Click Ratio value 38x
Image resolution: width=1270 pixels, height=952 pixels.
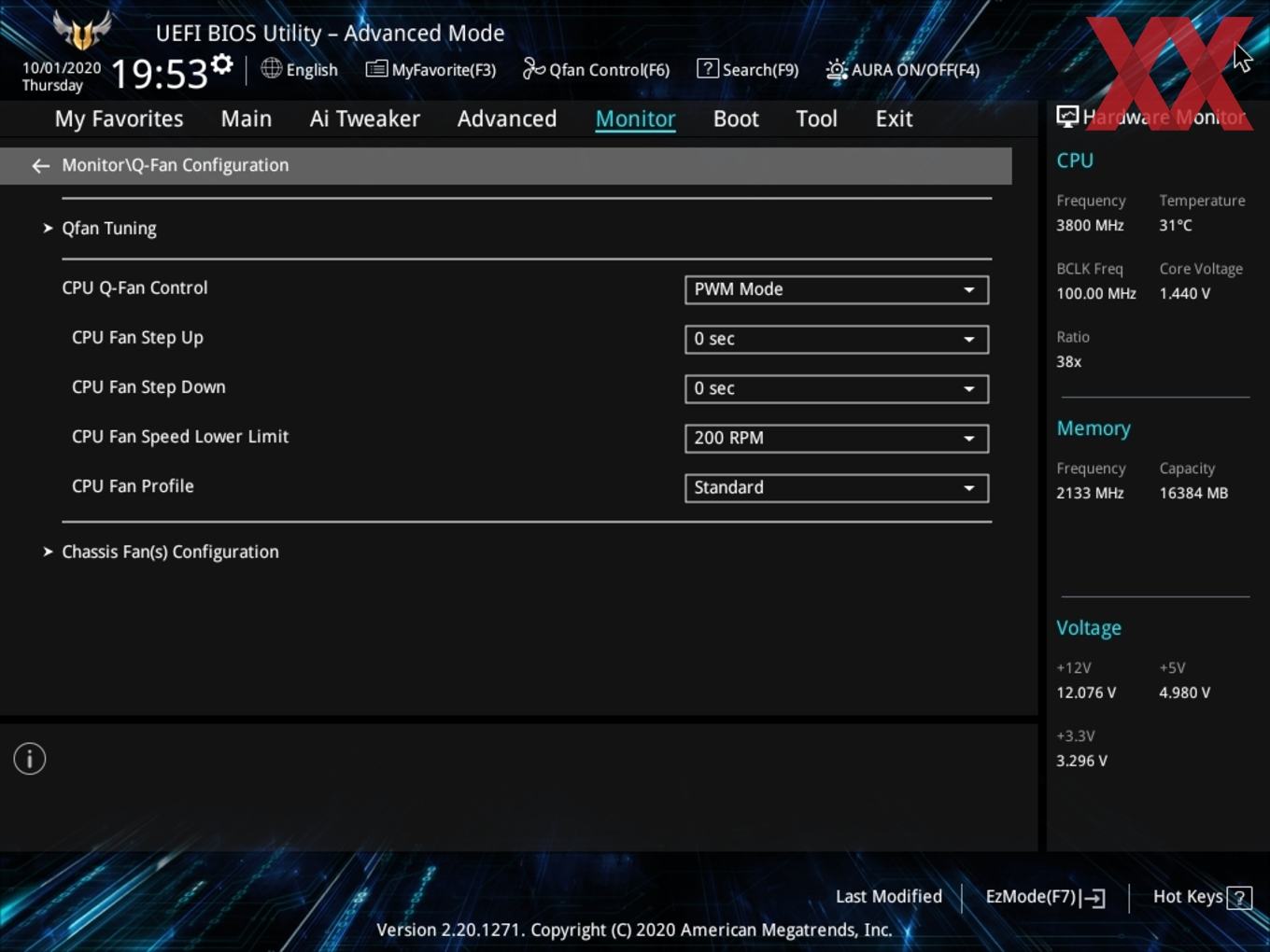pos(1068,361)
